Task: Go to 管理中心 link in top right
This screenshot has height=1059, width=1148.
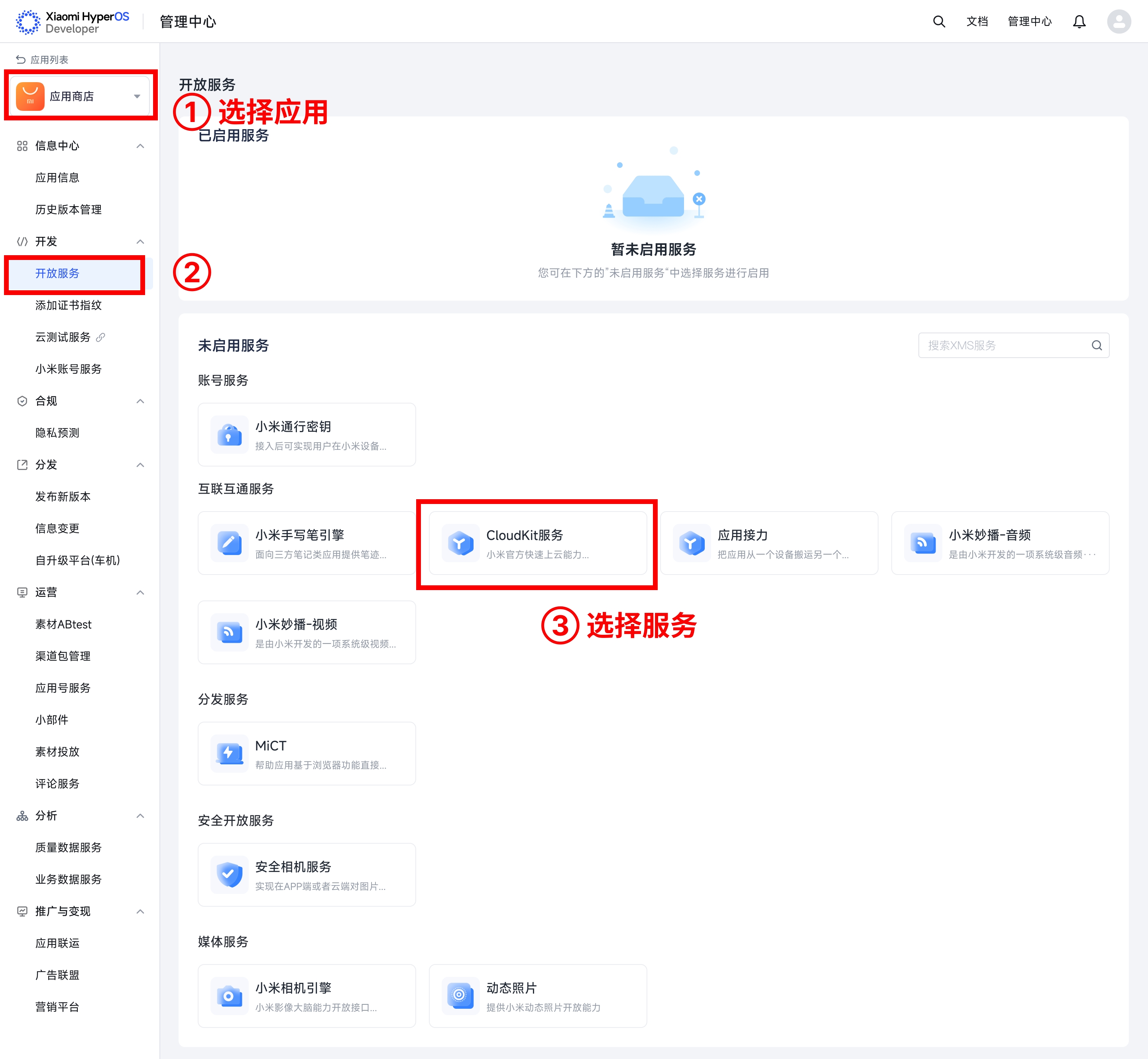Action: pyautogui.click(x=1030, y=22)
